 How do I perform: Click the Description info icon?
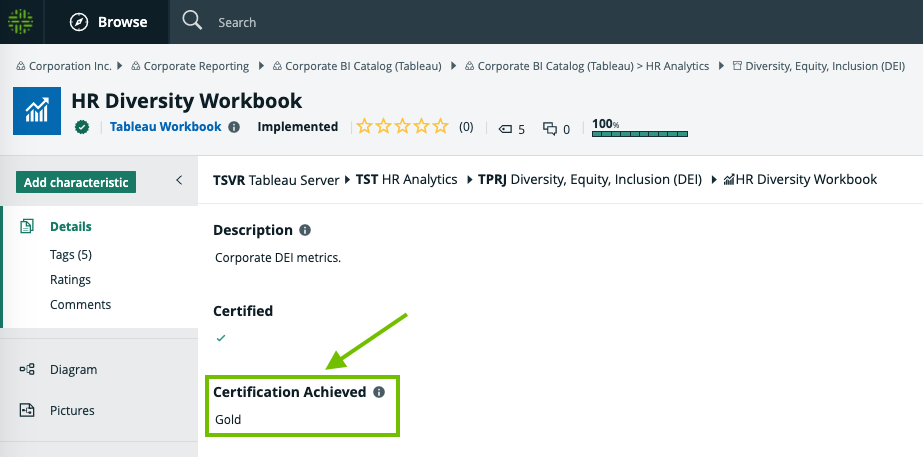coord(305,230)
